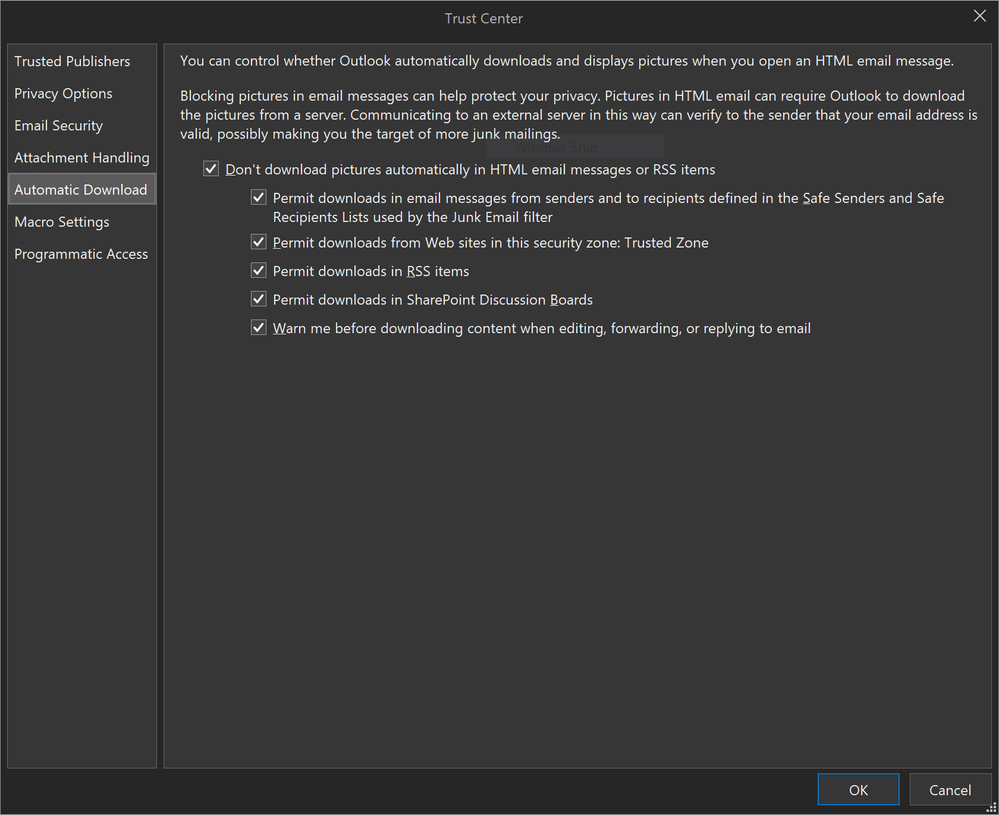Dismiss the dialog using Cancel
999x815 pixels.
coord(949,789)
